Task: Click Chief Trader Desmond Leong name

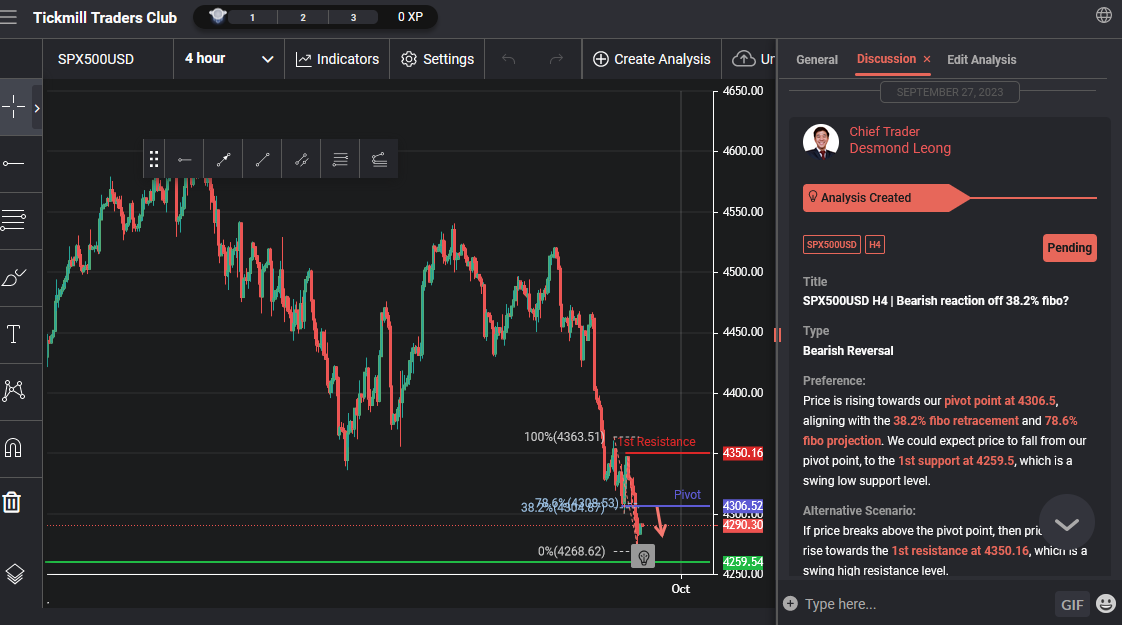Action: (899, 140)
